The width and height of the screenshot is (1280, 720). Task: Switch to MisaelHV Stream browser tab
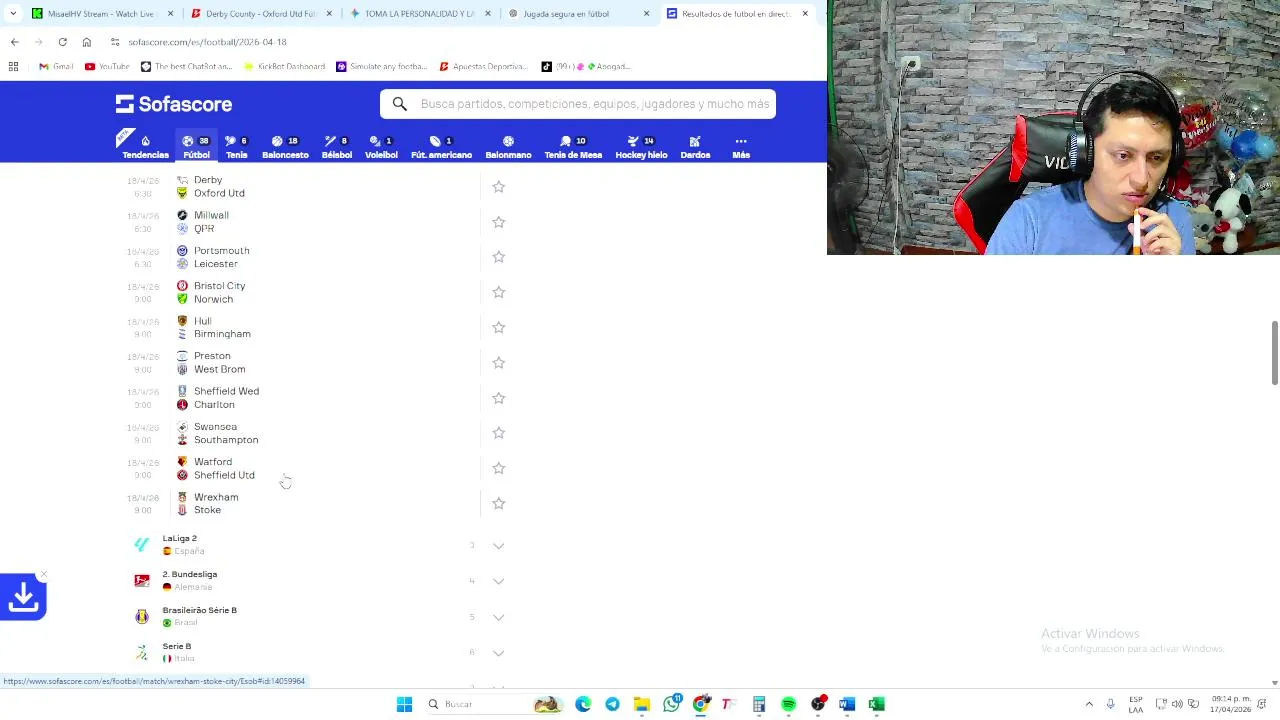100,14
